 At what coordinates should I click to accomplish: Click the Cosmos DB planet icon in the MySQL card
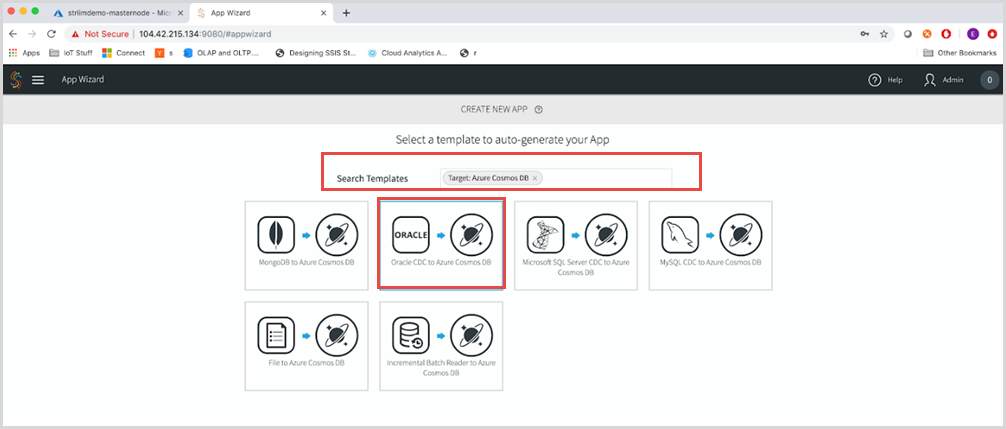click(x=741, y=235)
